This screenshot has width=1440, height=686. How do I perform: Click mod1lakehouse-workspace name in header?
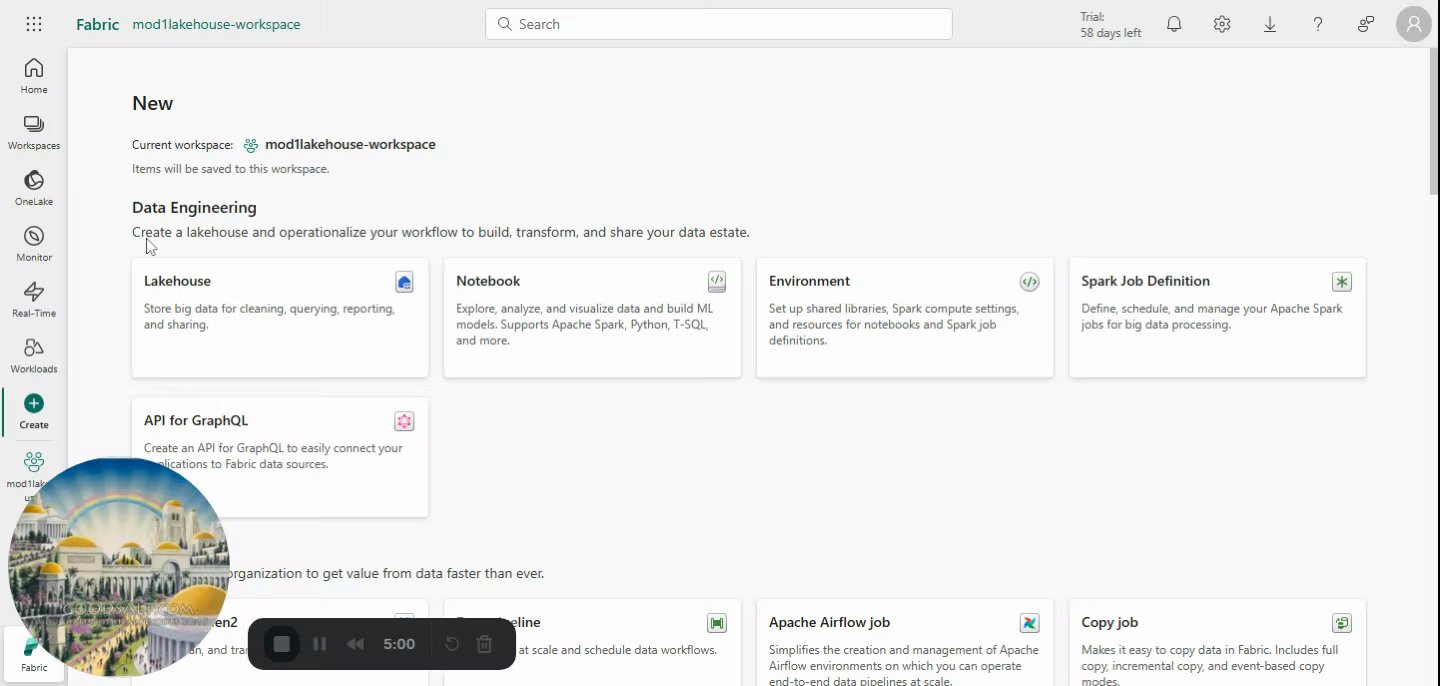click(x=216, y=24)
